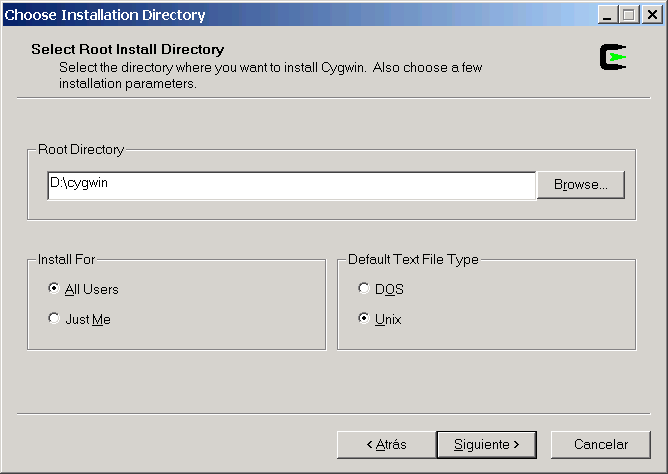Image resolution: width=668 pixels, height=474 pixels.
Task: Click the Install For group label
Action: point(66,259)
